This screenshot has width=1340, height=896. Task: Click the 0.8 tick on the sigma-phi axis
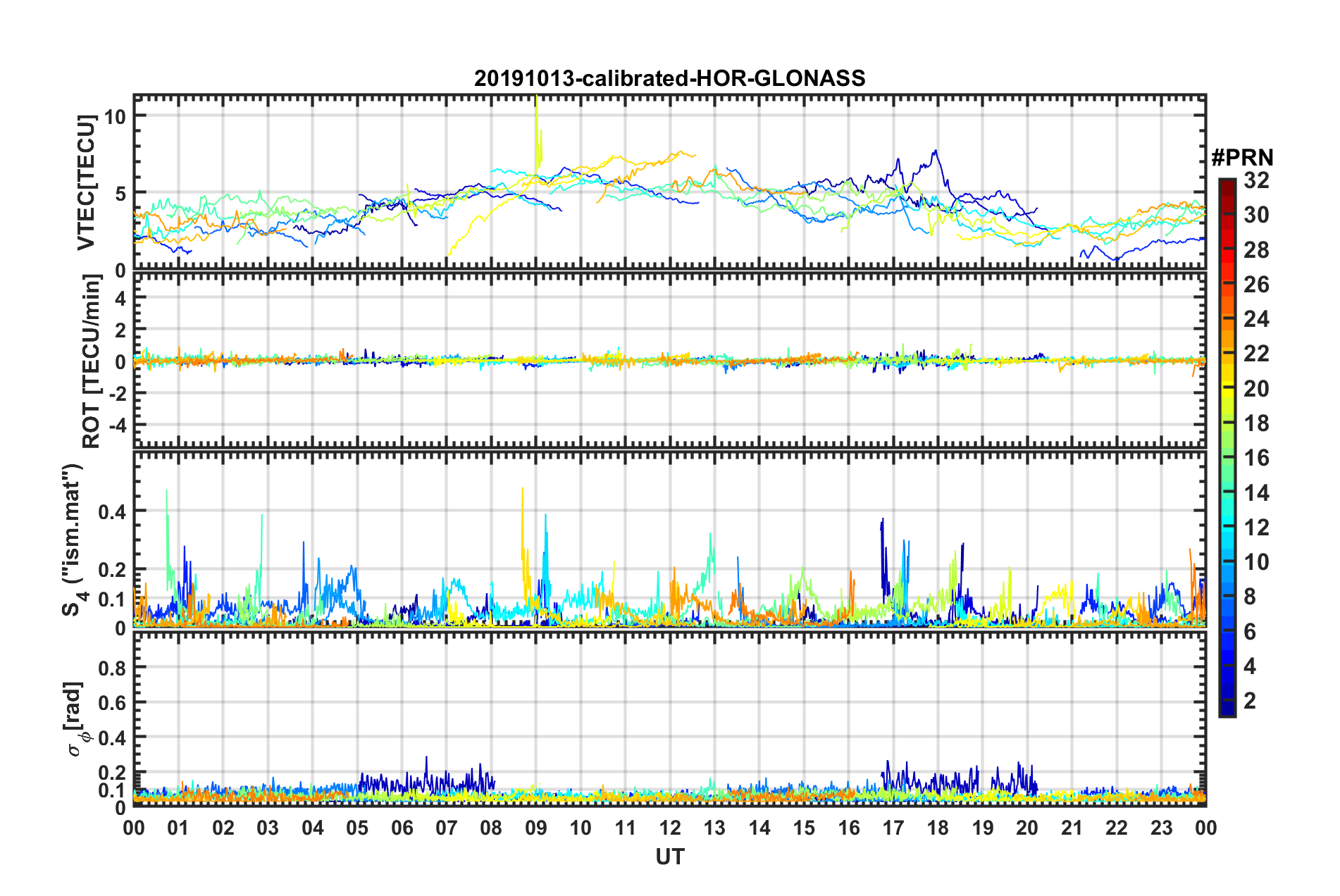113,668
